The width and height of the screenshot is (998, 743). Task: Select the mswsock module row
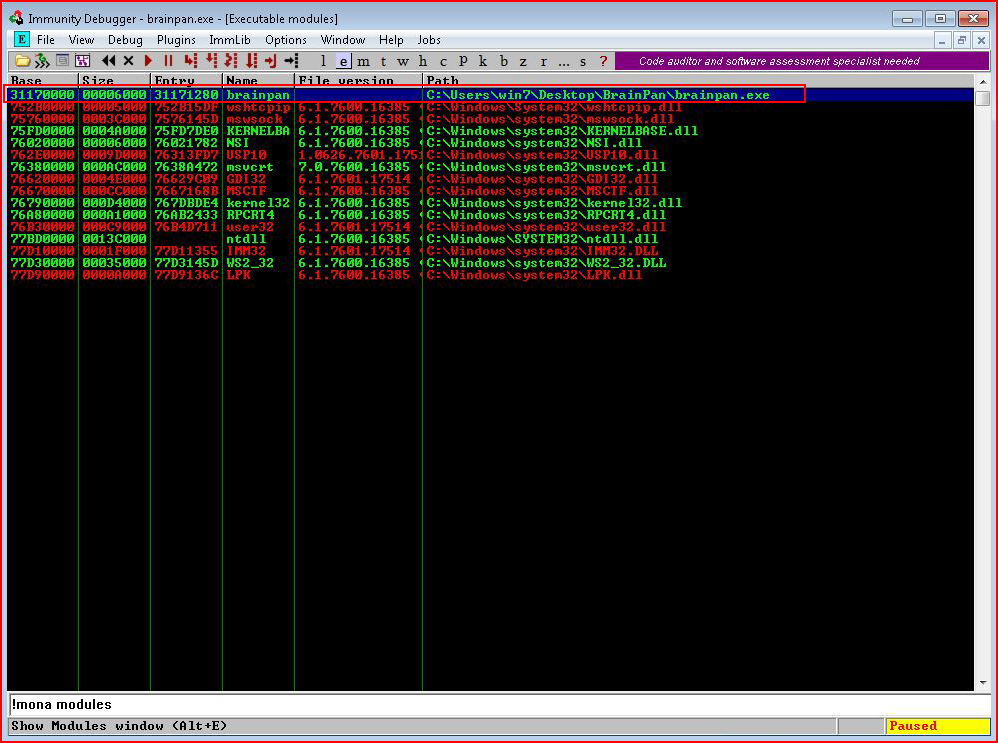point(491,119)
